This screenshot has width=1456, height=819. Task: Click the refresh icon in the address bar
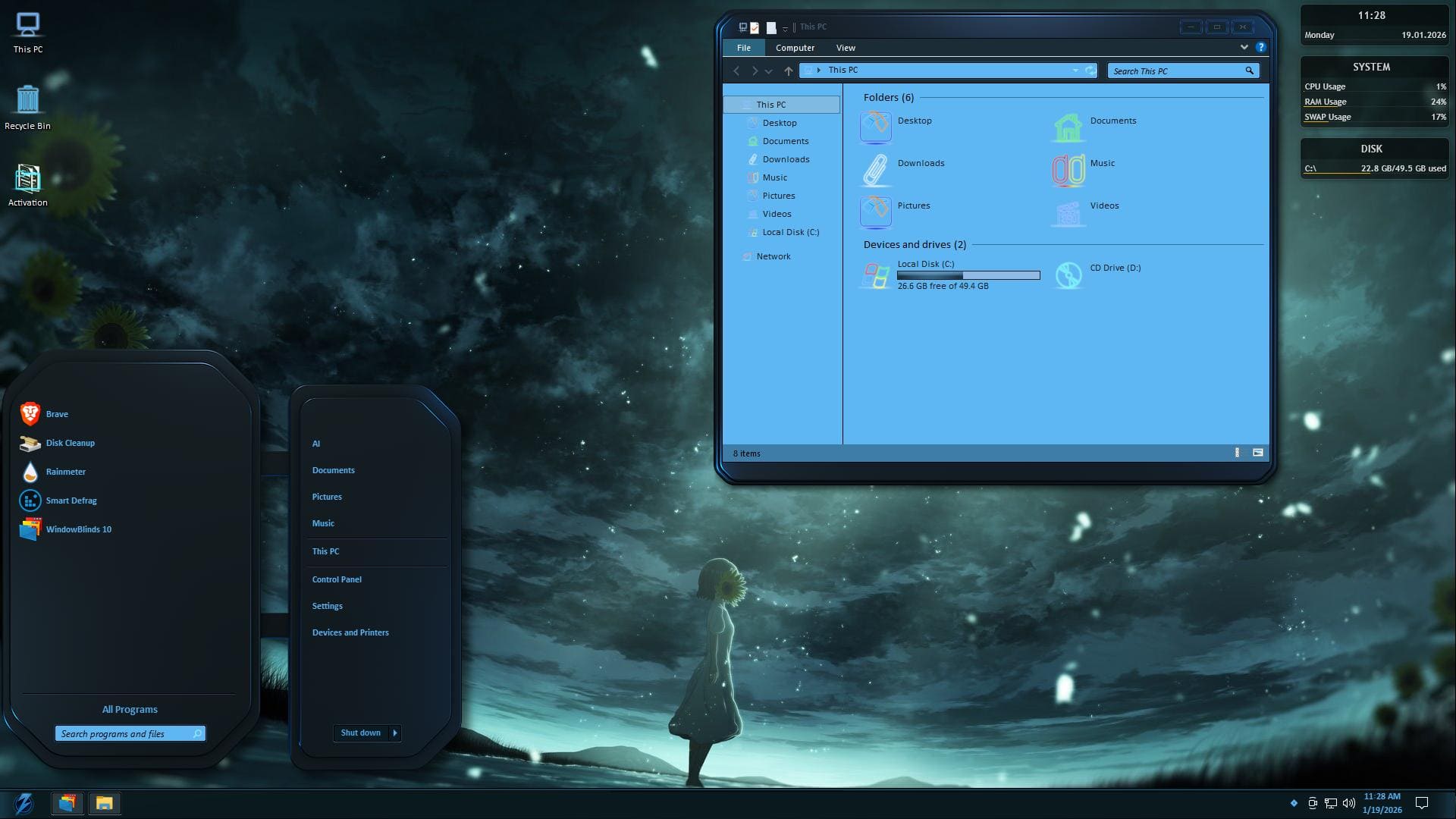click(x=1090, y=71)
